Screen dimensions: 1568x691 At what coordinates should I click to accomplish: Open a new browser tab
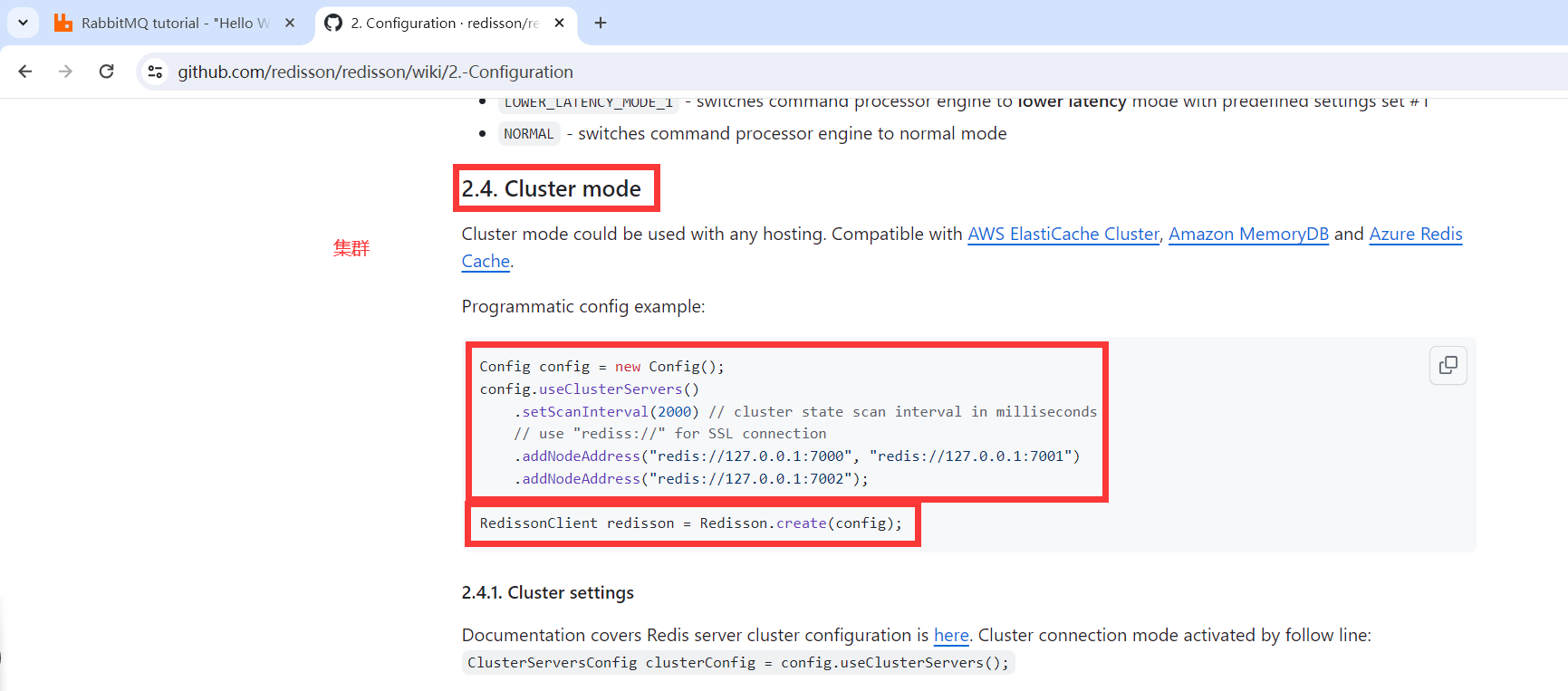tap(601, 23)
